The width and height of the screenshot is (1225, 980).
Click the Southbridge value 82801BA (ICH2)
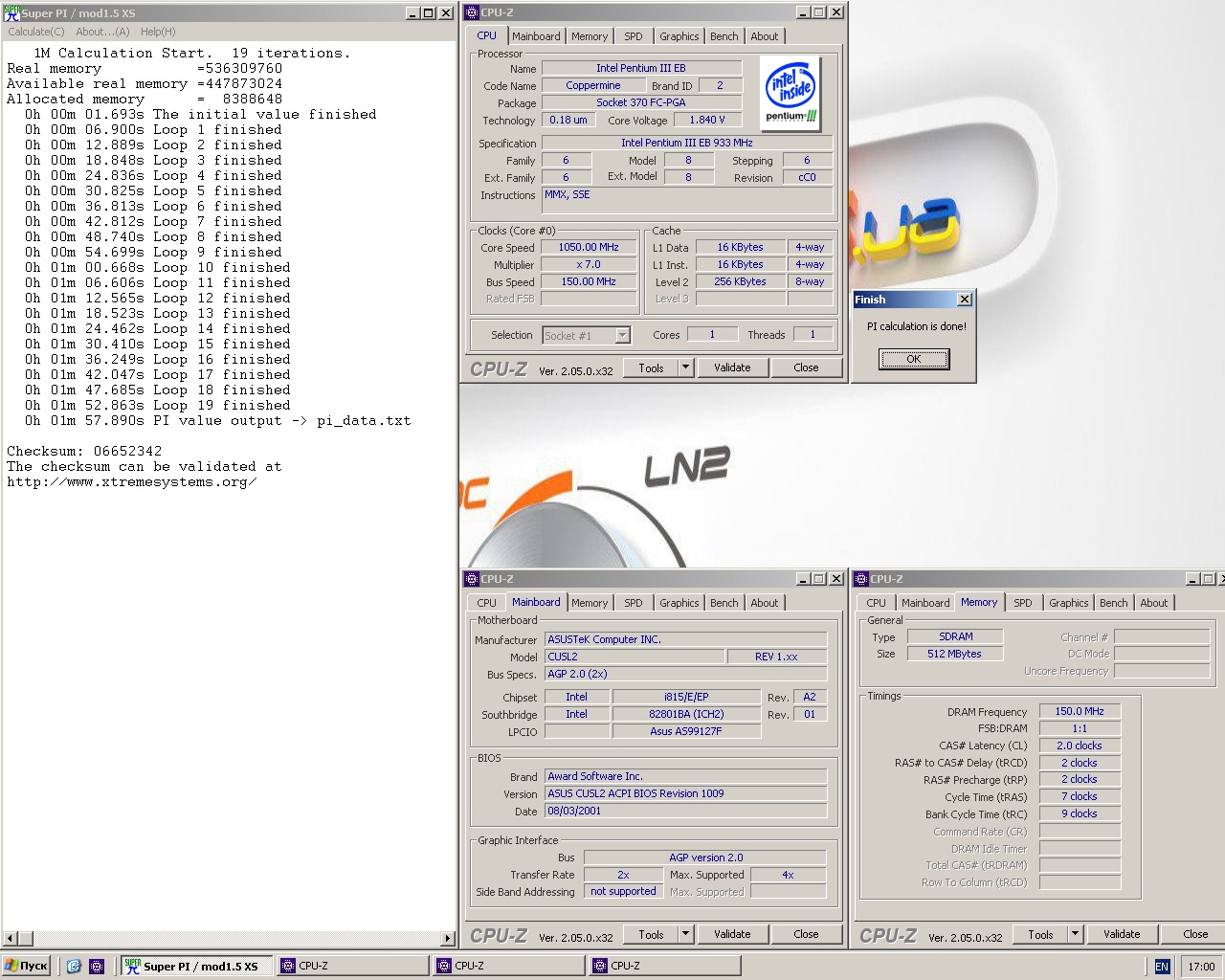click(686, 714)
